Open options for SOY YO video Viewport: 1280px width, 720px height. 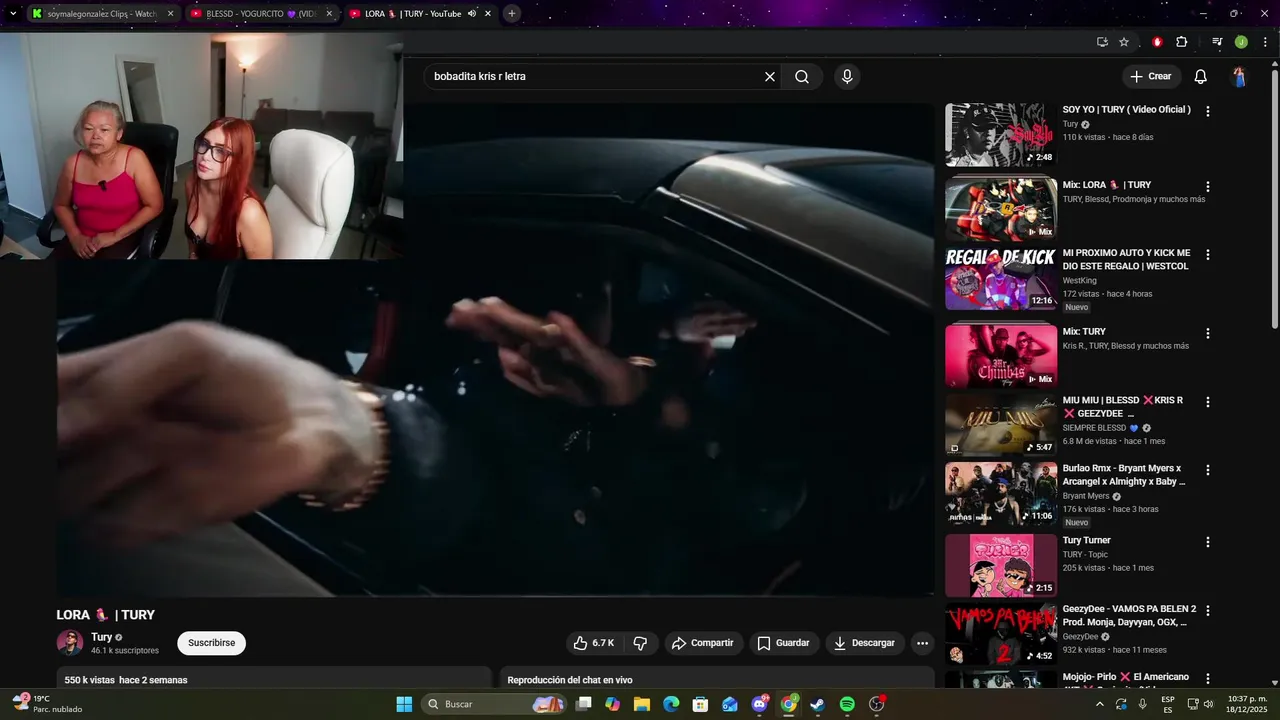pos(1208,112)
